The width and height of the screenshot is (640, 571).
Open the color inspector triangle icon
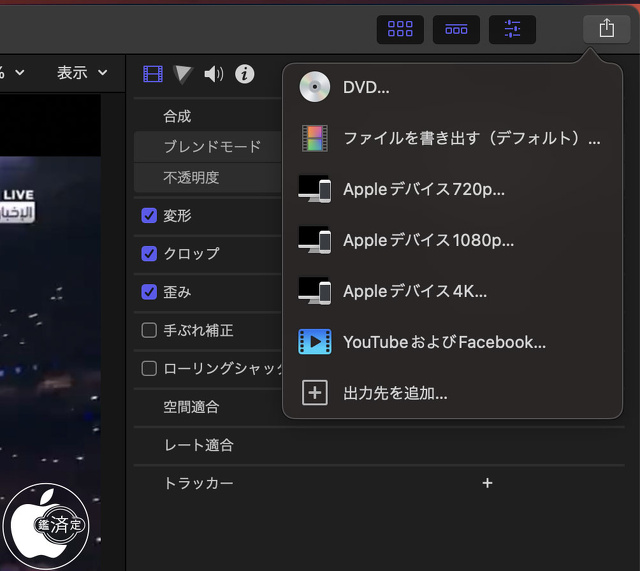pos(182,74)
